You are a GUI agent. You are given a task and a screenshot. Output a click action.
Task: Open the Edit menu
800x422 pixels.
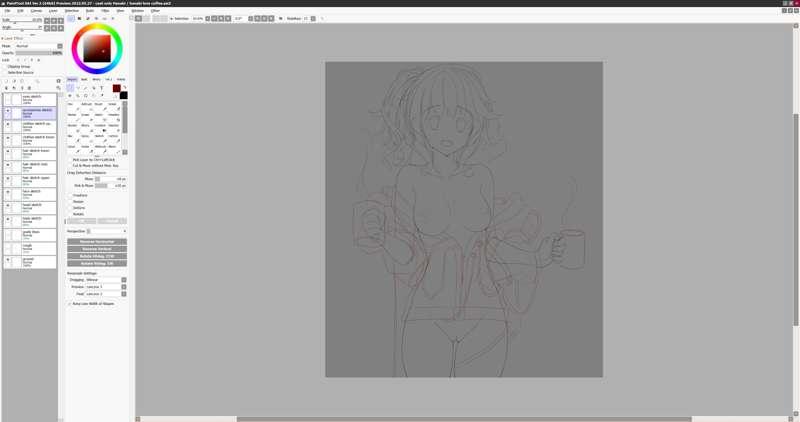point(20,10)
